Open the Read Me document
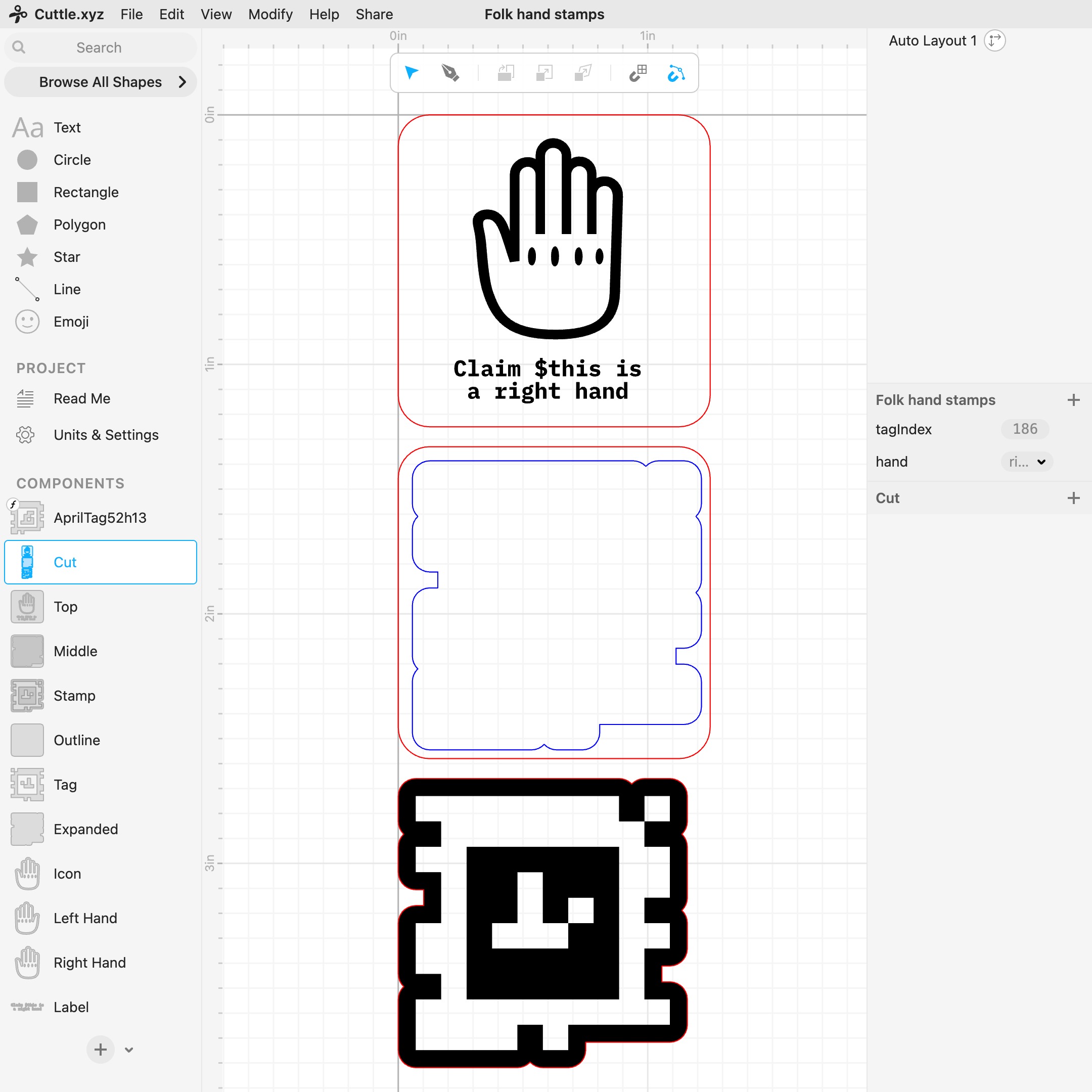Viewport: 1092px width, 1092px height. 63,398
